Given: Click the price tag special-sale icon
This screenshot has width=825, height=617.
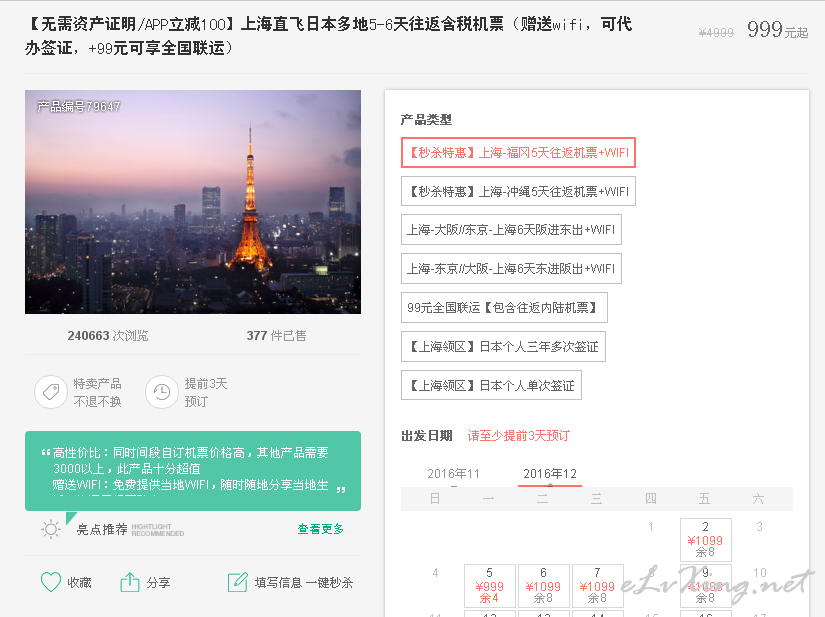Looking at the screenshot, I should point(51,392).
